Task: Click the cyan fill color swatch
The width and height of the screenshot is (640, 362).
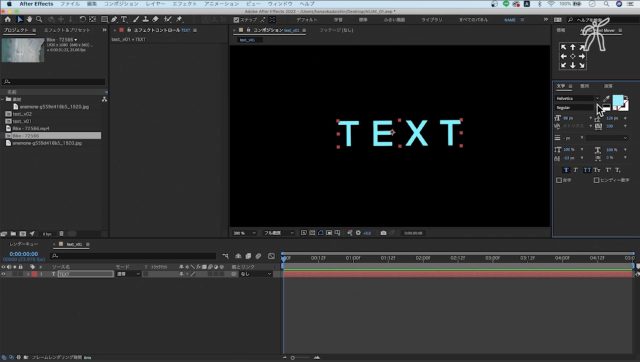Action: coord(618,100)
